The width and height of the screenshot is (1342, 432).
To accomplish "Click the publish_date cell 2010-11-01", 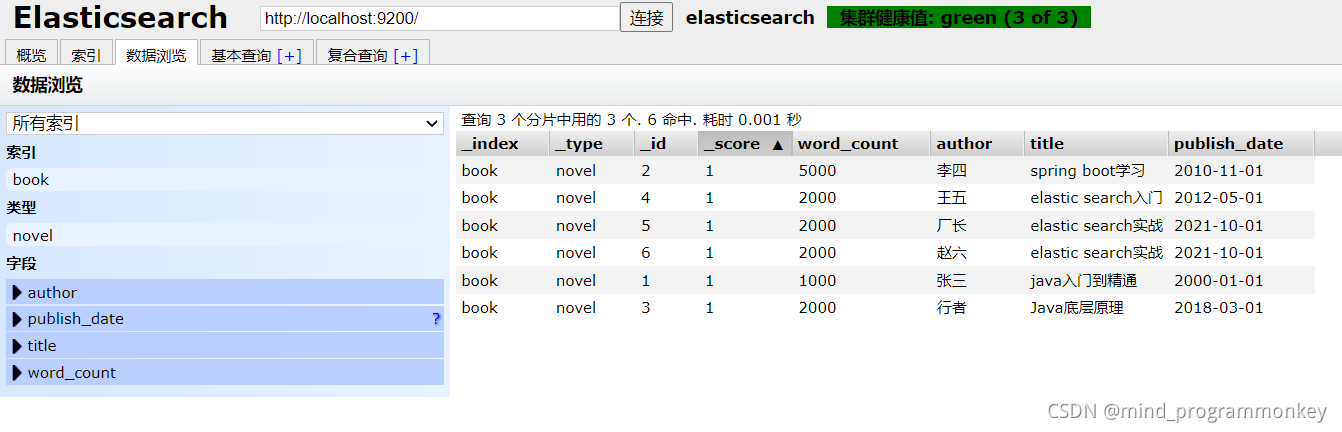I will point(1219,171).
